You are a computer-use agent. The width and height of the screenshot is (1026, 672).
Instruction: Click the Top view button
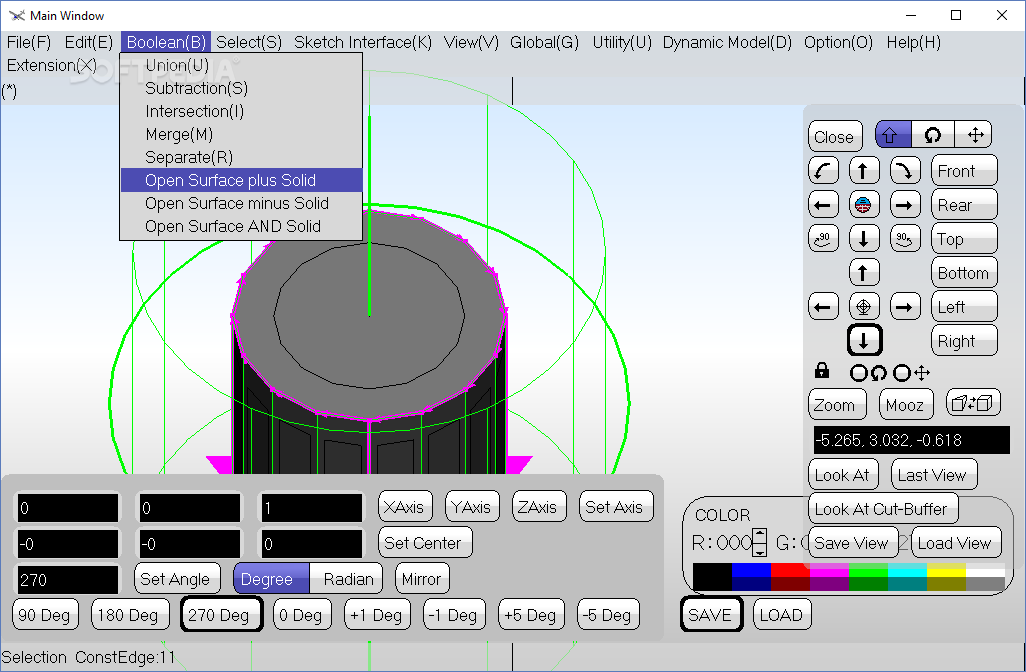tap(964, 239)
